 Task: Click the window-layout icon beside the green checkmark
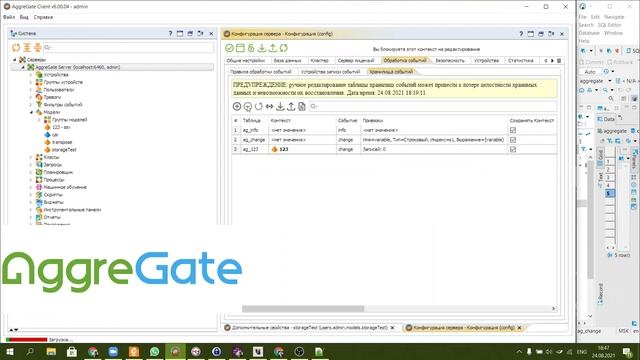(240, 48)
